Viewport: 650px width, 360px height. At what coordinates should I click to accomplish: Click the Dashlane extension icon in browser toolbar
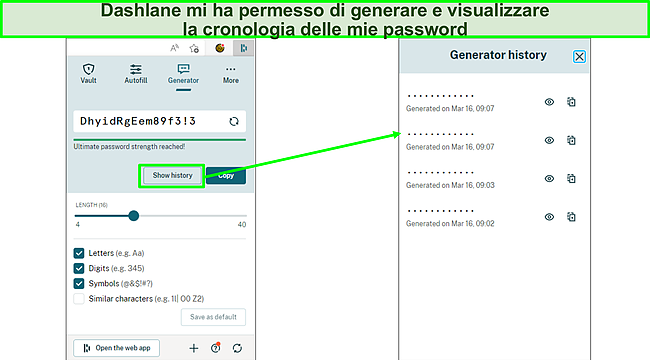[243, 49]
